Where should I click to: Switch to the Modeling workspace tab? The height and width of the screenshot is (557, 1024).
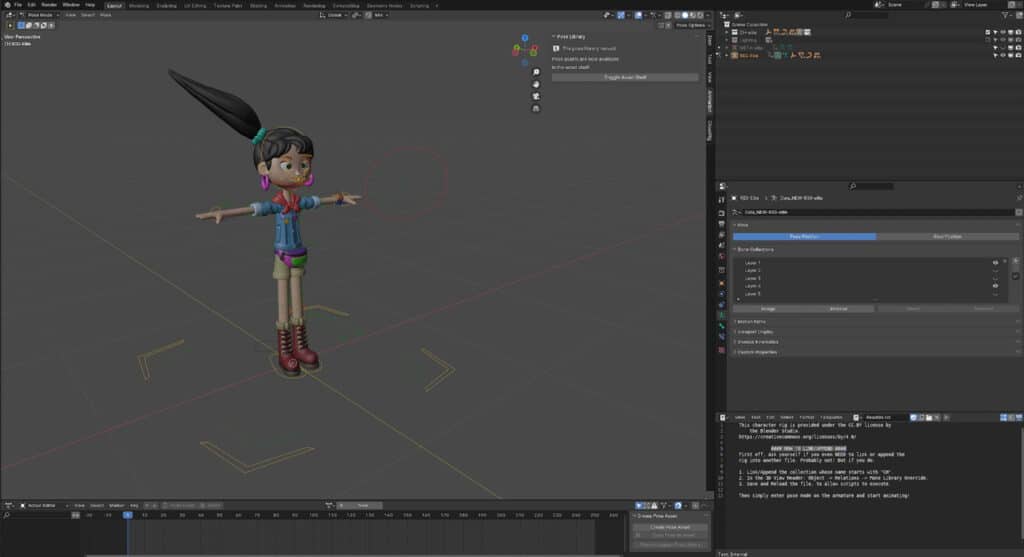point(138,5)
